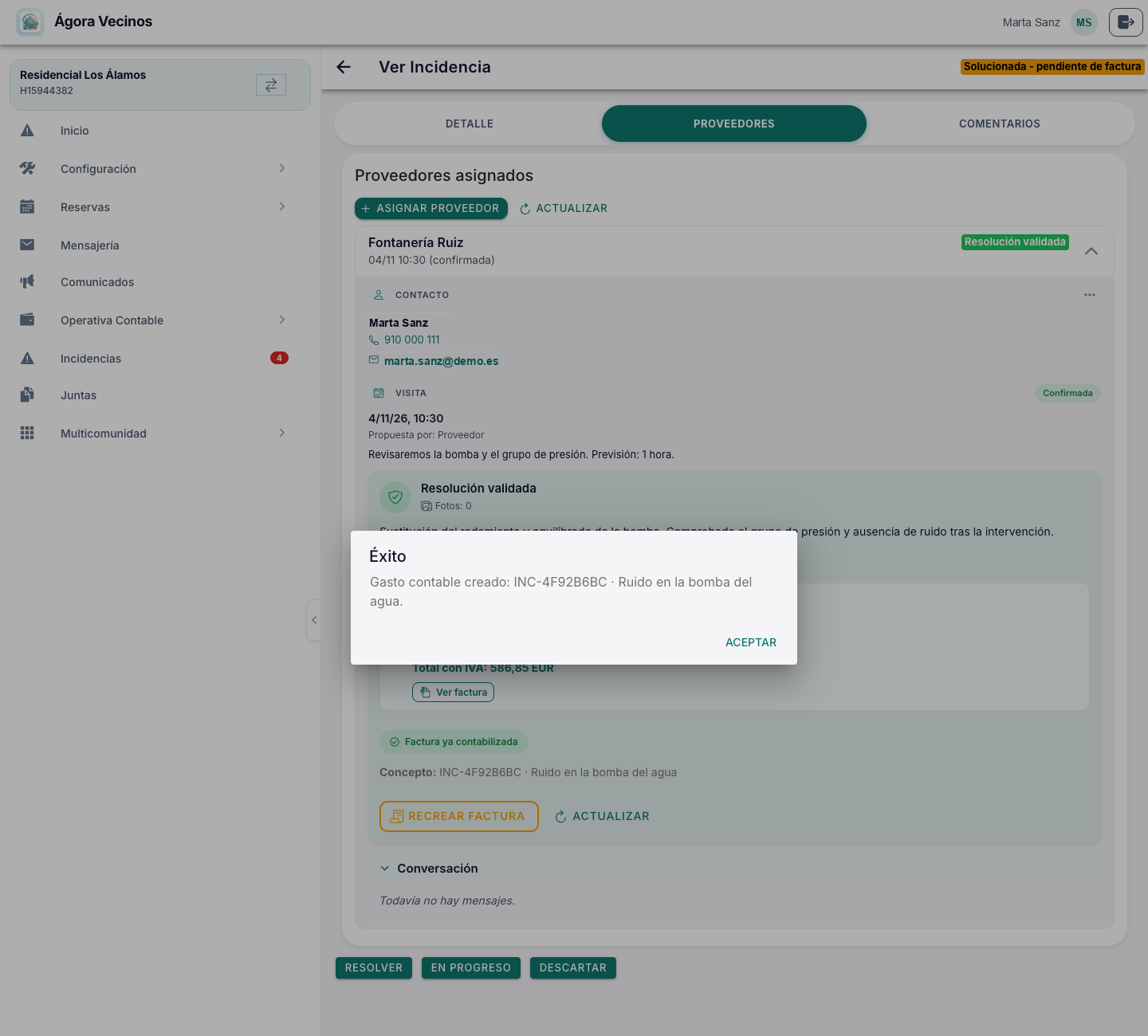Click the Descartar button
Viewport: 1148px width, 1036px height.
(x=573, y=967)
